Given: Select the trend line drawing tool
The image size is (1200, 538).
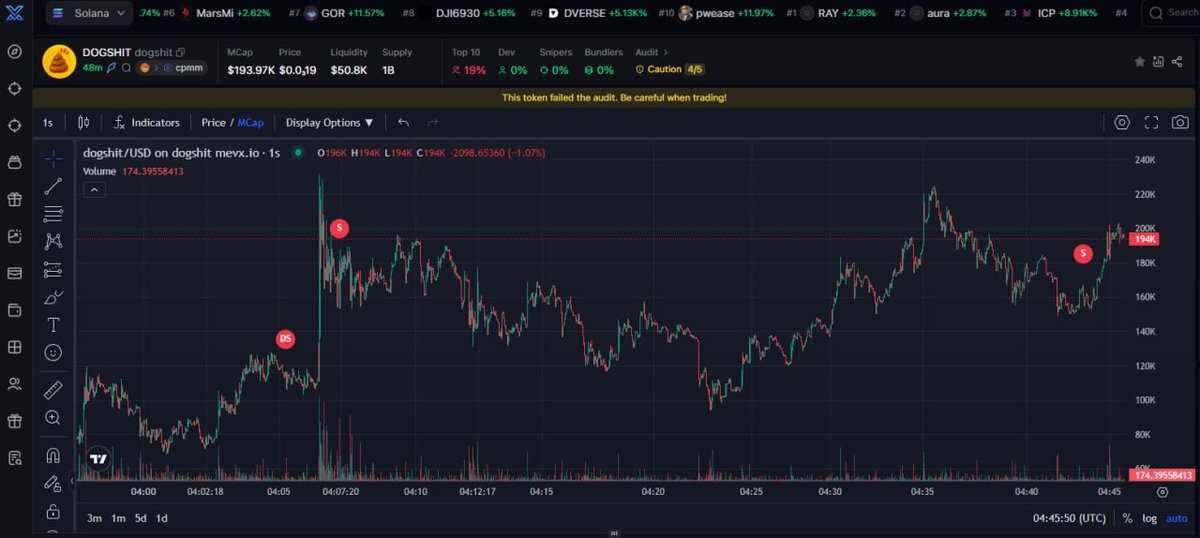Looking at the screenshot, I should [53, 186].
